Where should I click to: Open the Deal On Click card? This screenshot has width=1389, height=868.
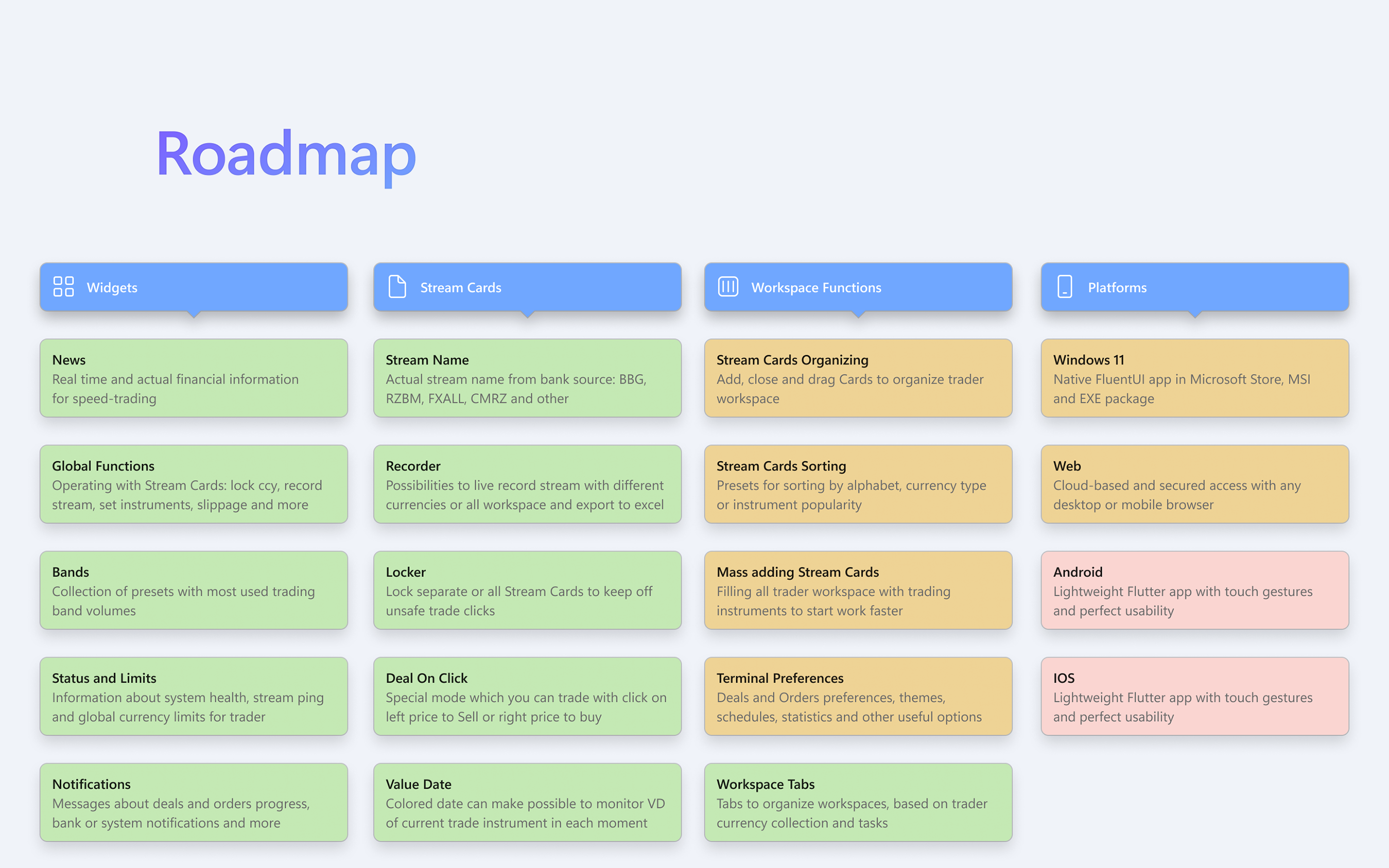click(527, 696)
